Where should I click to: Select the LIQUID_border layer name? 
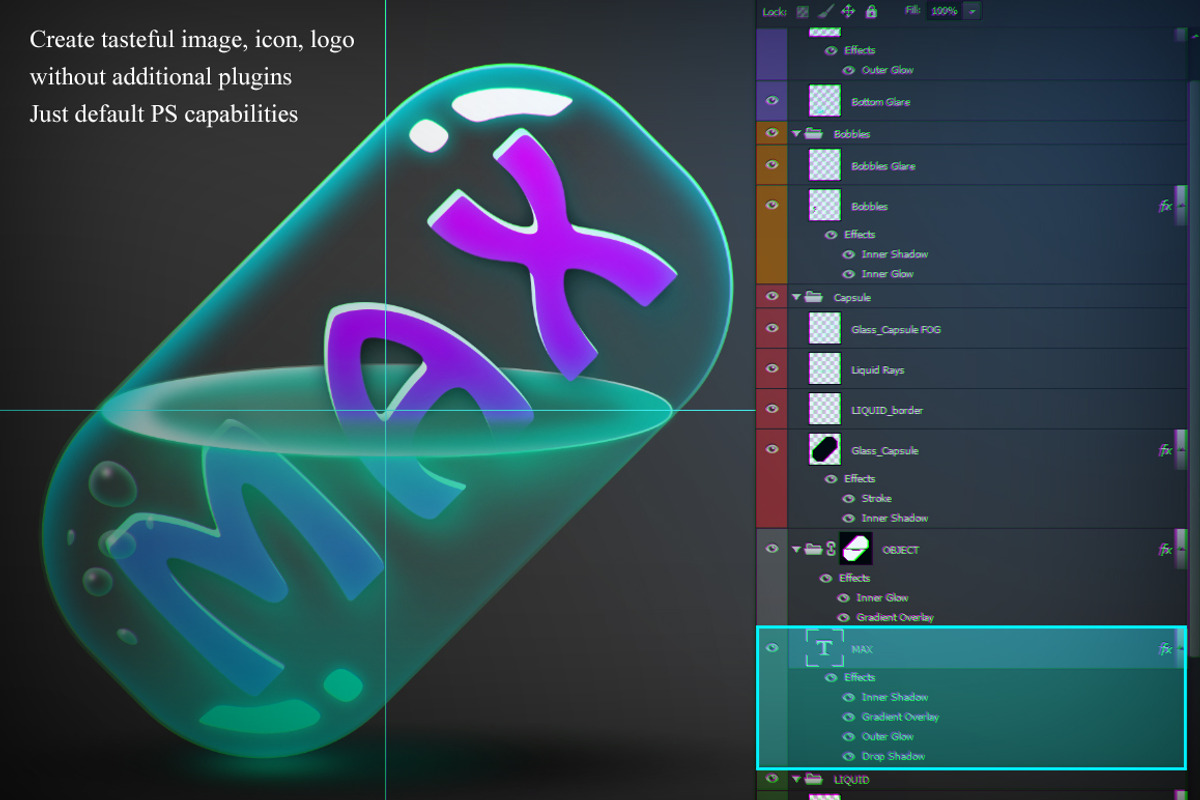(x=887, y=410)
